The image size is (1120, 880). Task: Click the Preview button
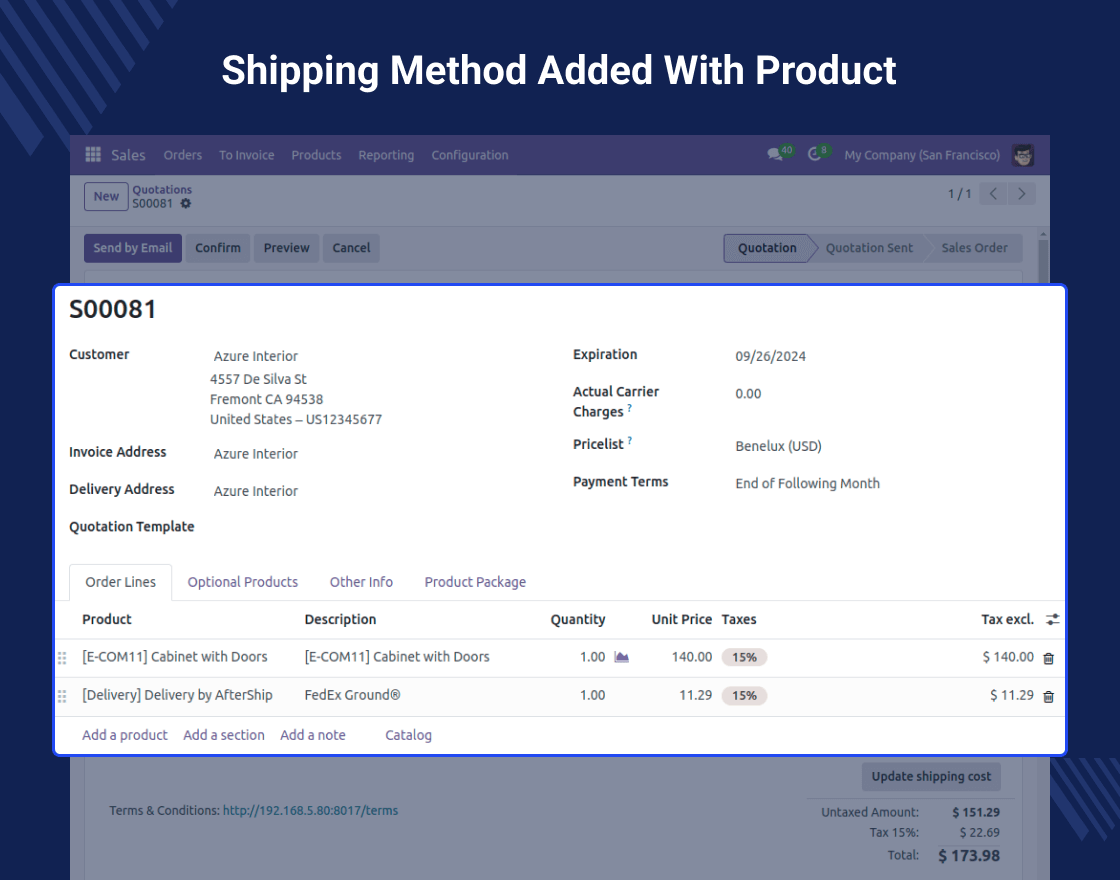pos(286,248)
